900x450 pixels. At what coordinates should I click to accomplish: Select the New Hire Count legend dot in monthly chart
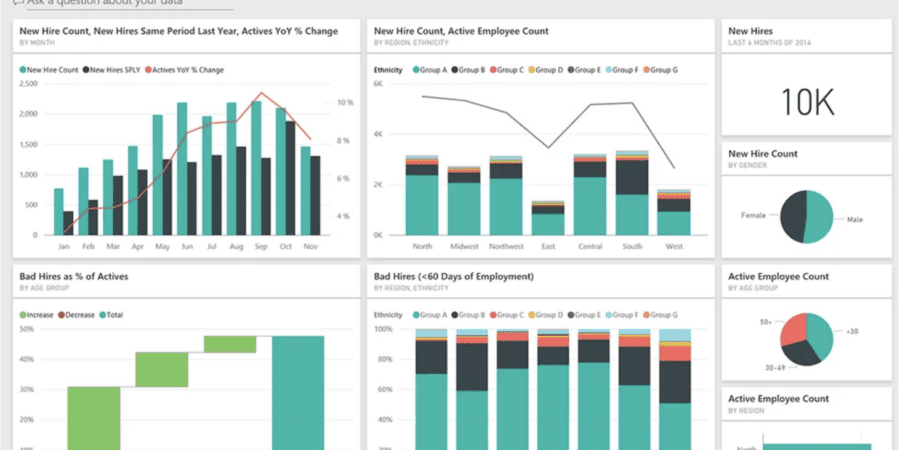[x=23, y=70]
